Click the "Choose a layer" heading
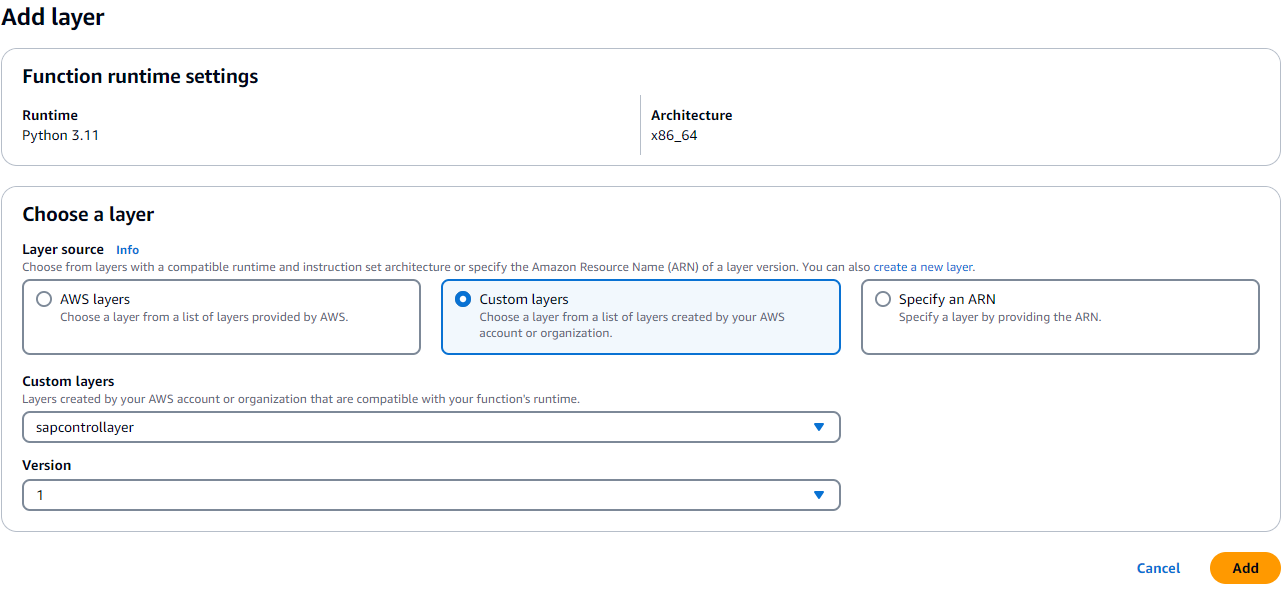The width and height of the screenshot is (1288, 589). [88, 214]
